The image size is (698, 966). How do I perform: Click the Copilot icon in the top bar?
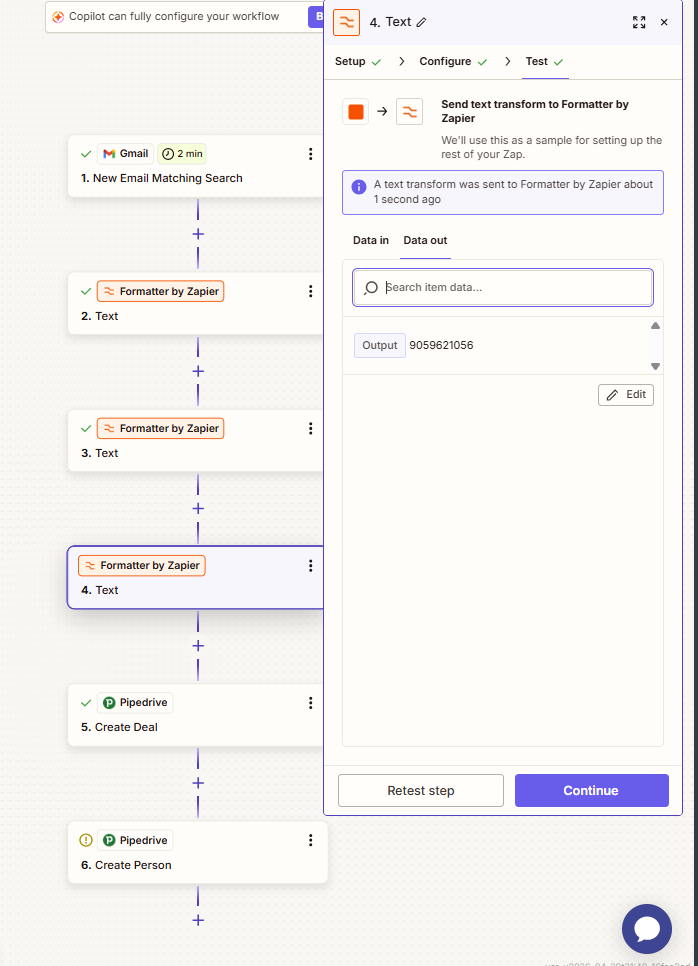(59, 17)
